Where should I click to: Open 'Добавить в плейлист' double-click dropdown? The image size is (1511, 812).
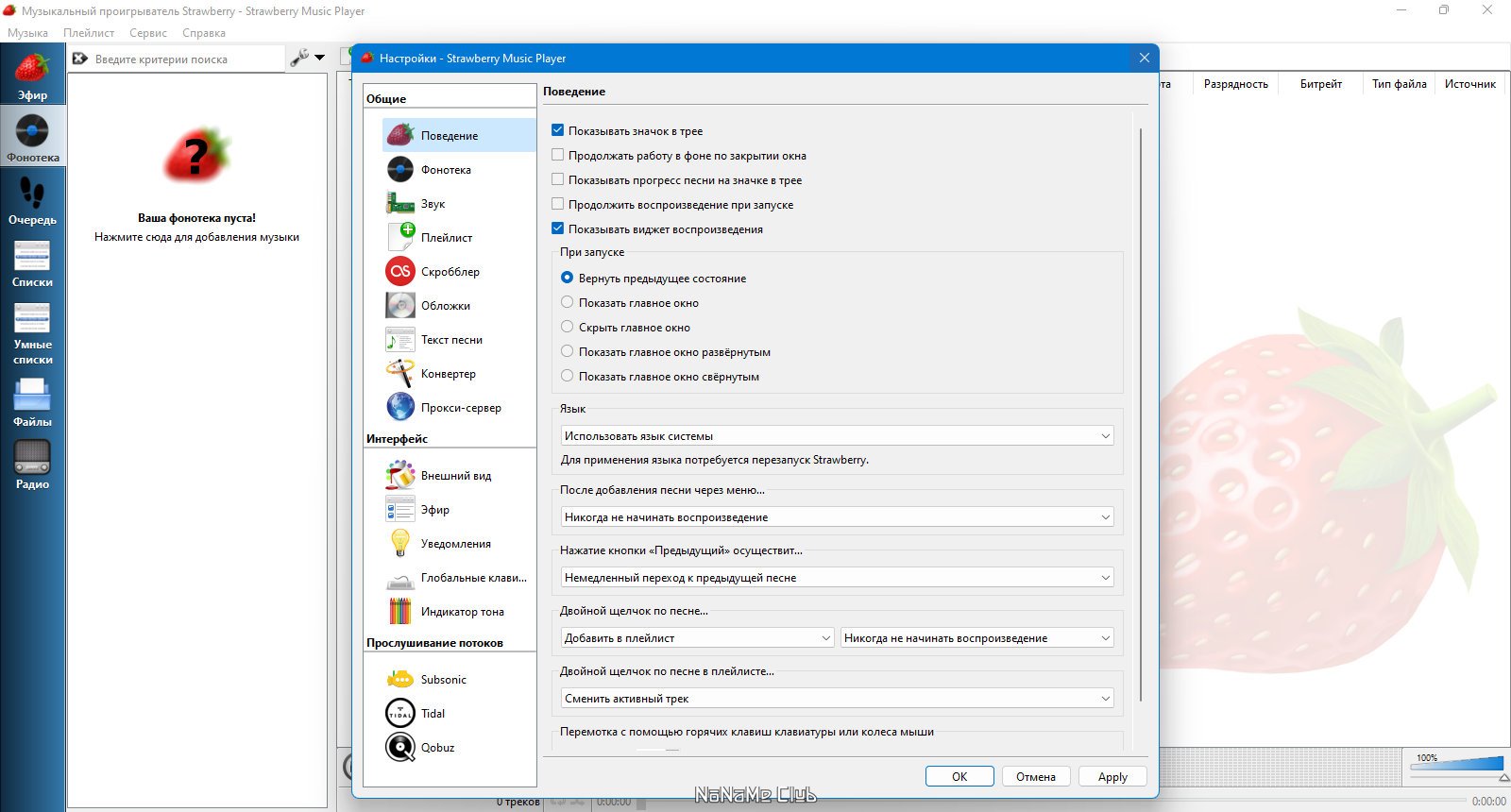coord(697,638)
